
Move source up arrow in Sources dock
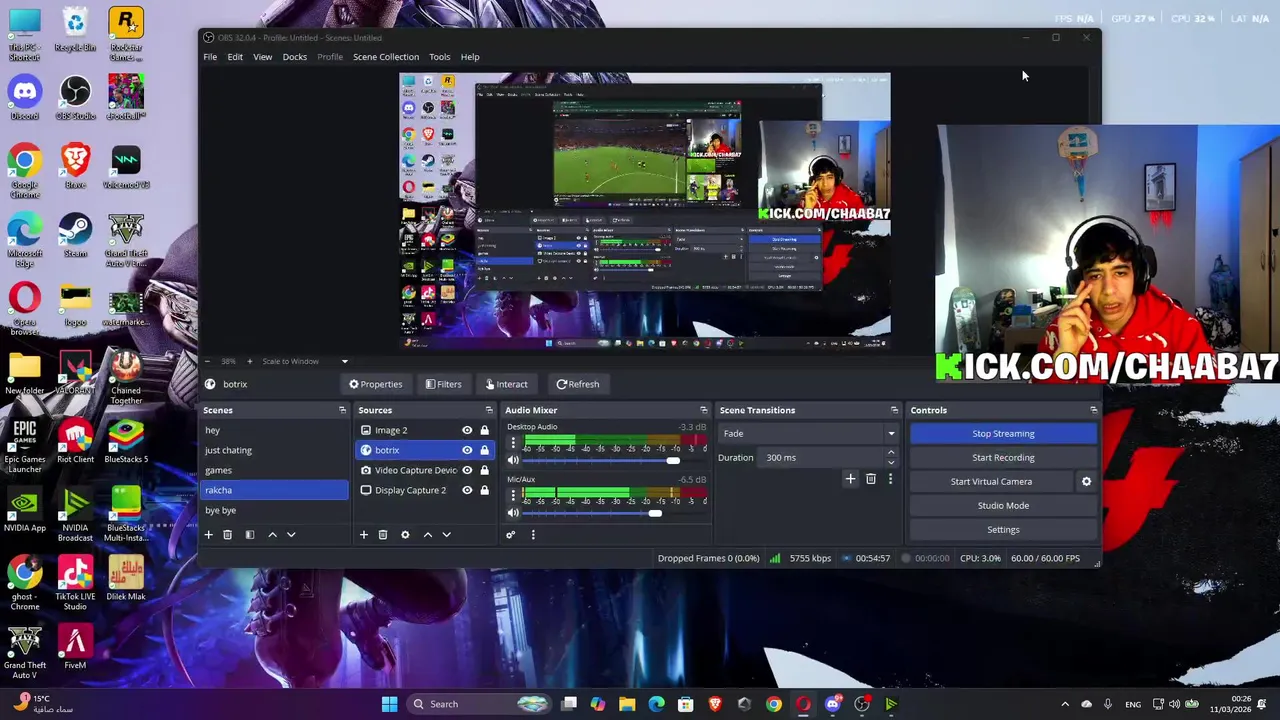428,535
